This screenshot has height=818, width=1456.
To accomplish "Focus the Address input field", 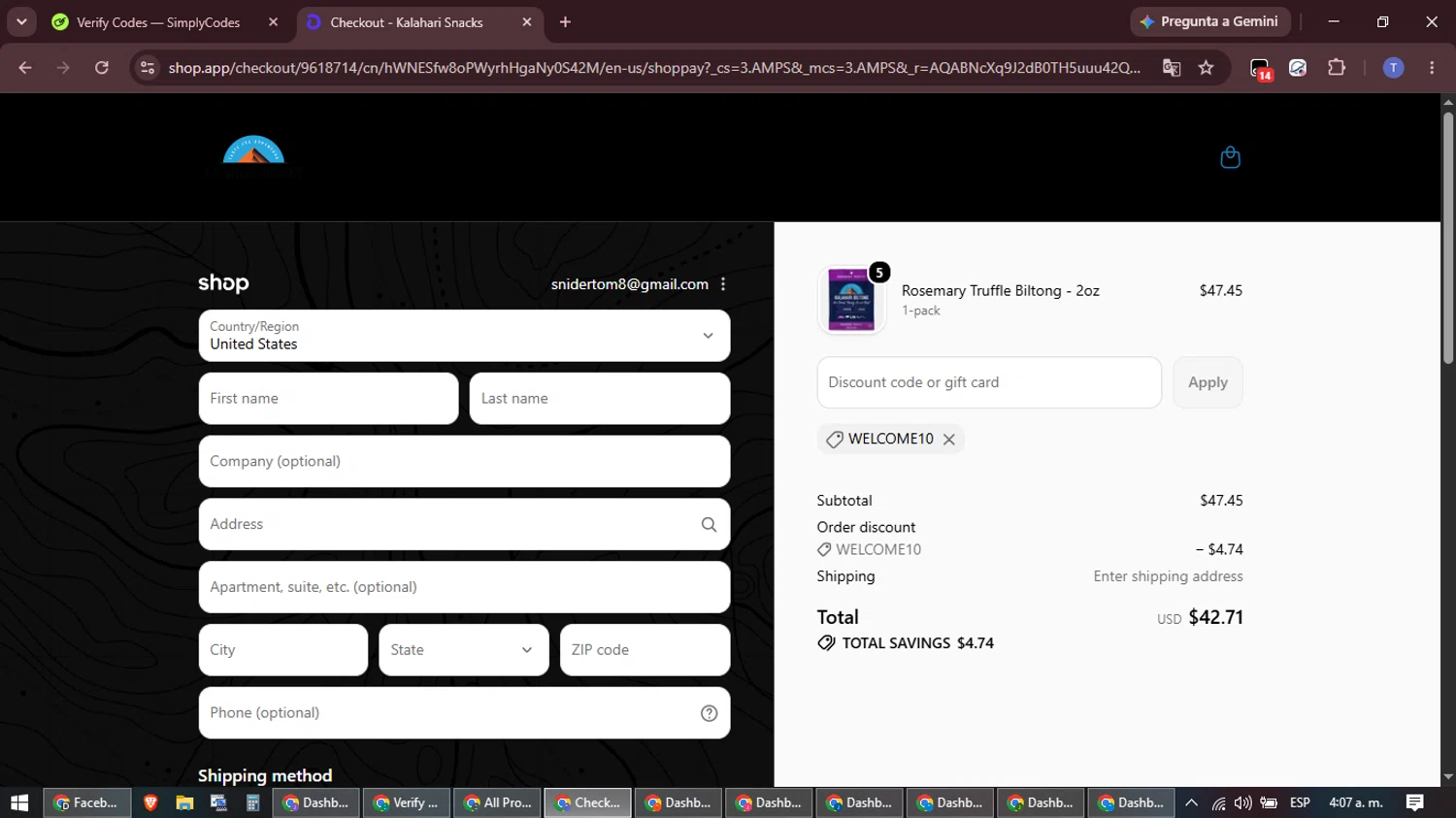I will coord(464,524).
